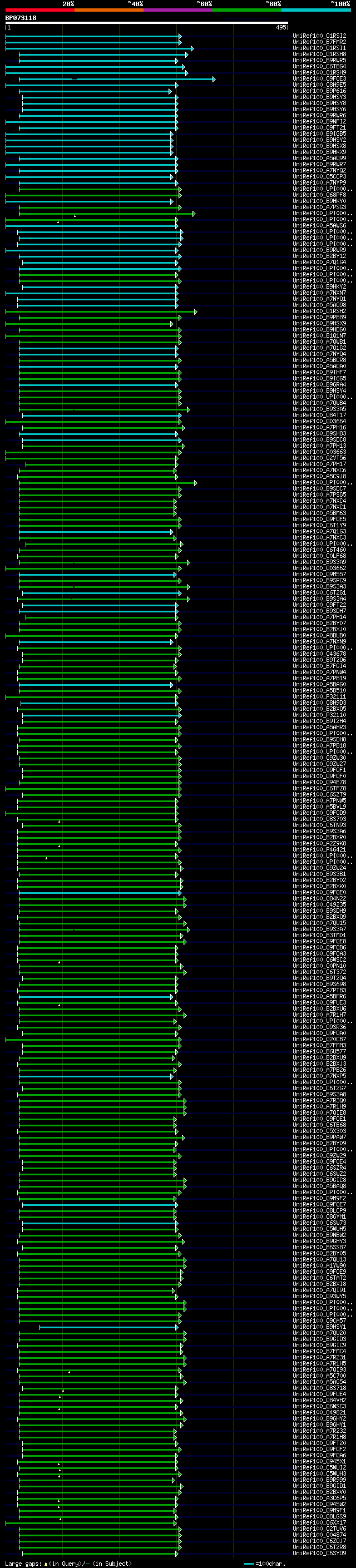Select the UniRef100_C6SYD9 label
Viewport: 356px width, 1568px height.
(x=319, y=1553)
